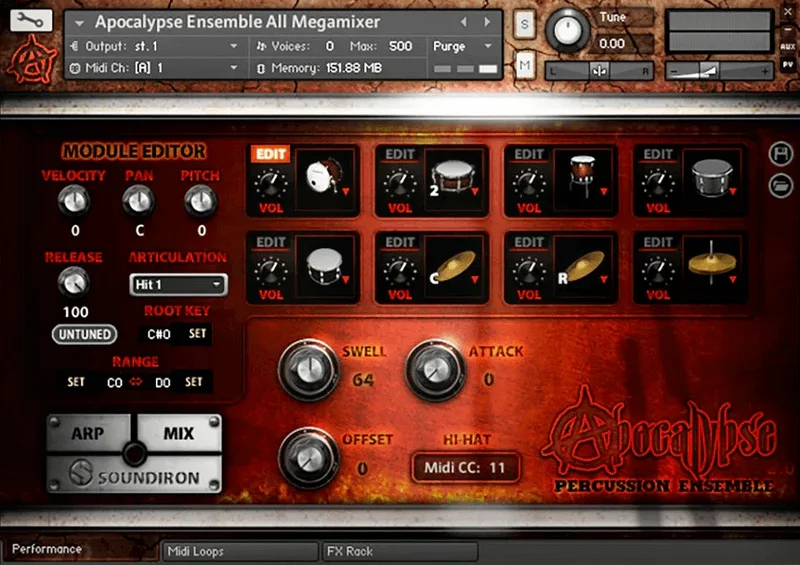Adjust the Pitch knob
Viewport: 800px width, 565px height.
[x=201, y=201]
